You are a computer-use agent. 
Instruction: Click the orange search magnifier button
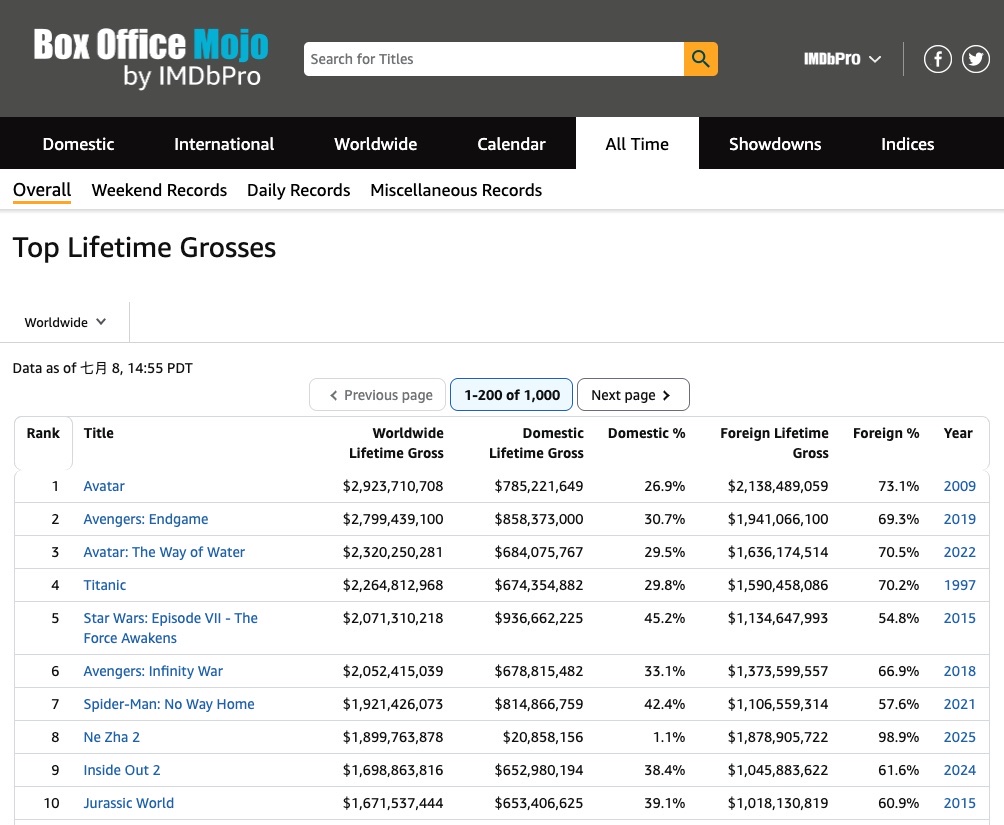[x=700, y=59]
